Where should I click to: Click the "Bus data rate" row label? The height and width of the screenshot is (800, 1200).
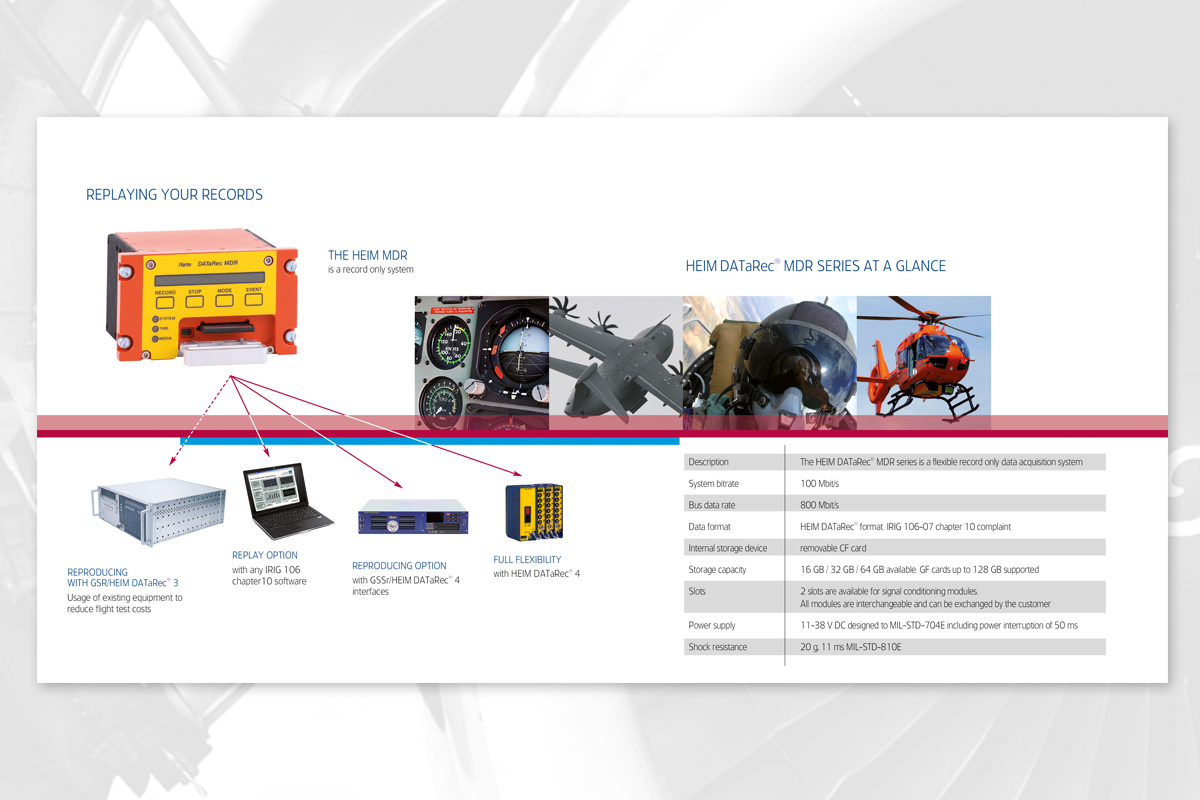[x=712, y=505]
